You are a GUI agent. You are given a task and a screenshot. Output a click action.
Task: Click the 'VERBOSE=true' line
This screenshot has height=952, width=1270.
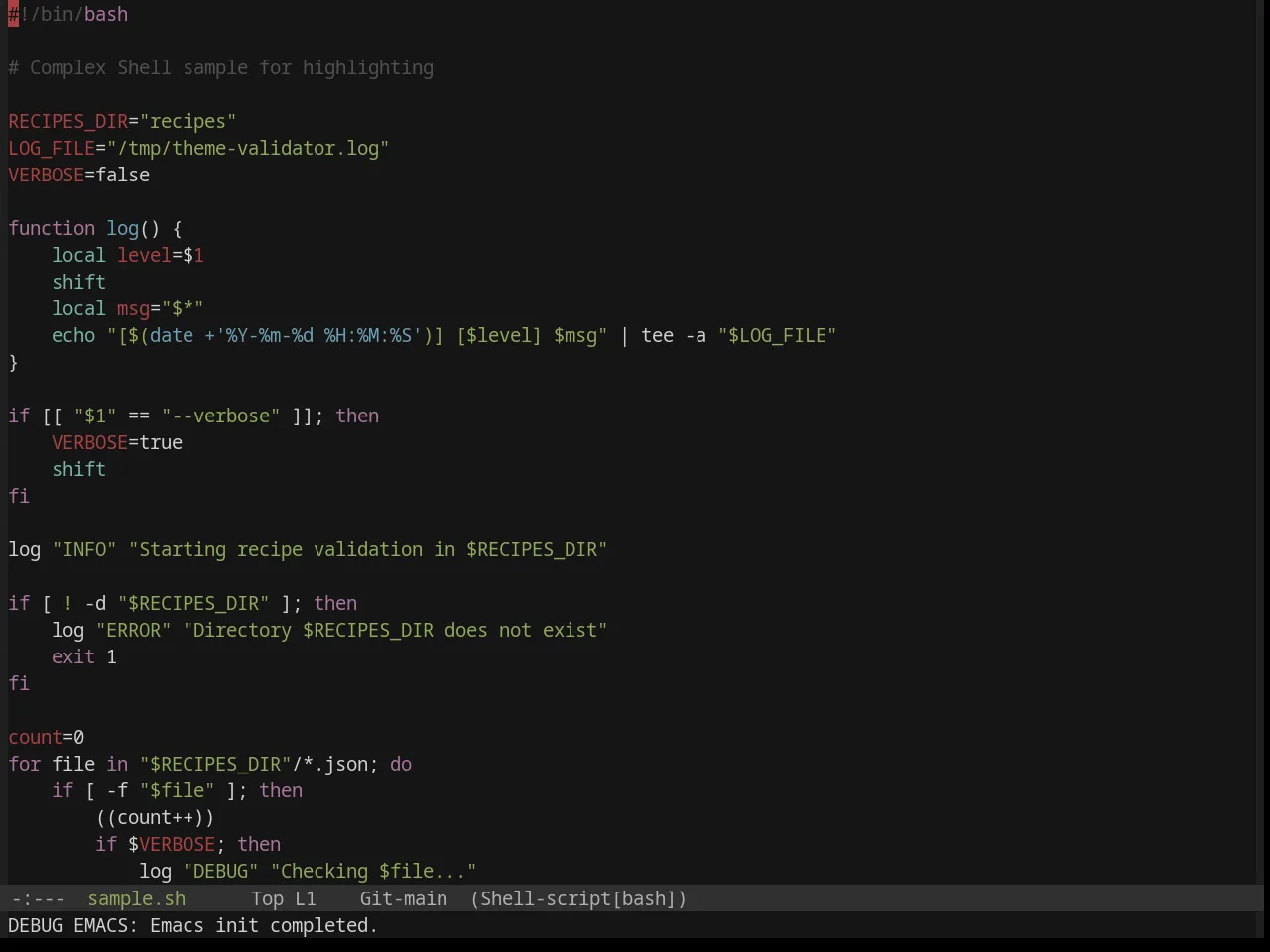click(117, 442)
